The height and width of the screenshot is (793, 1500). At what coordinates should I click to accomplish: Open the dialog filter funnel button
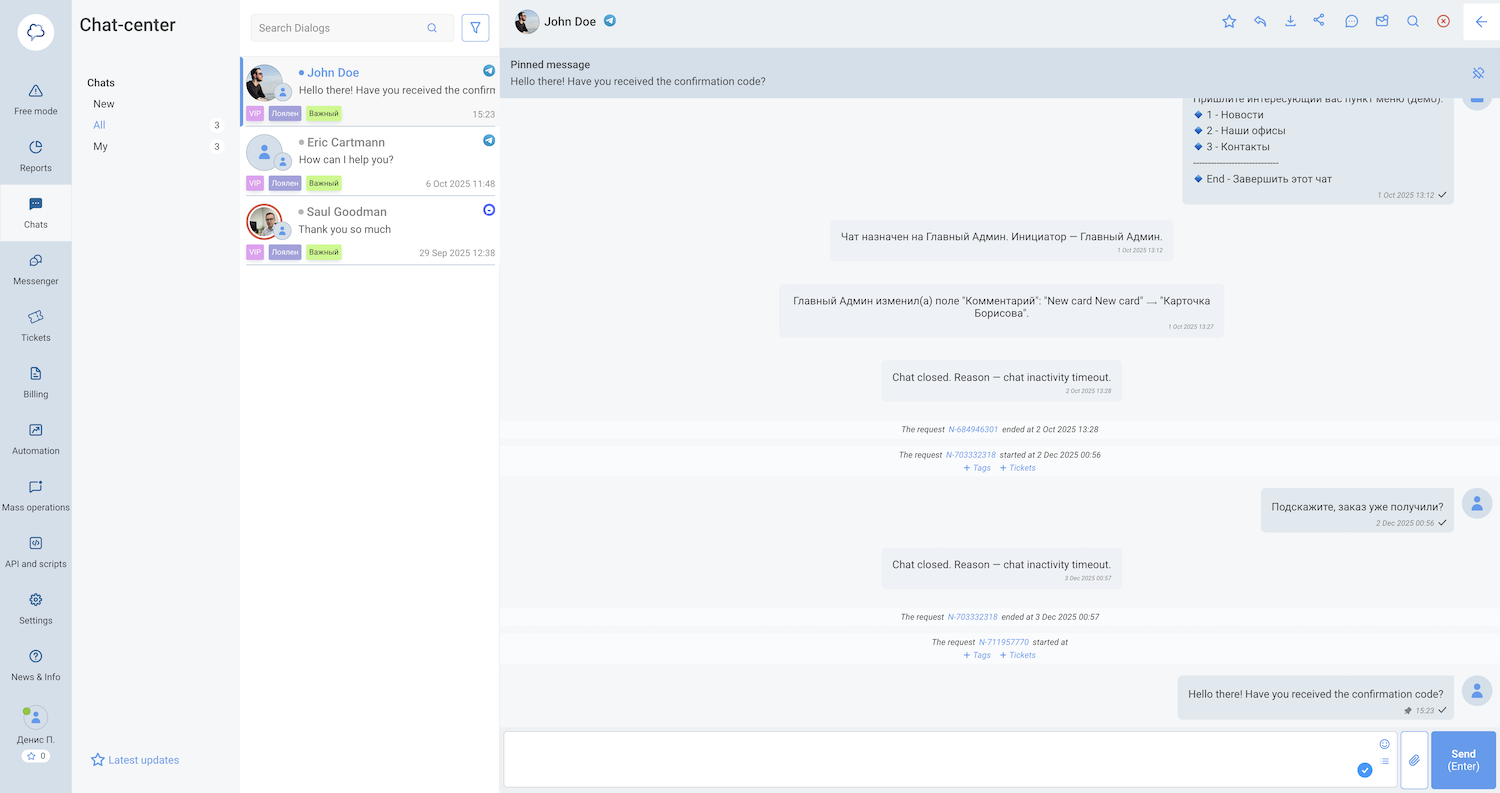click(475, 28)
